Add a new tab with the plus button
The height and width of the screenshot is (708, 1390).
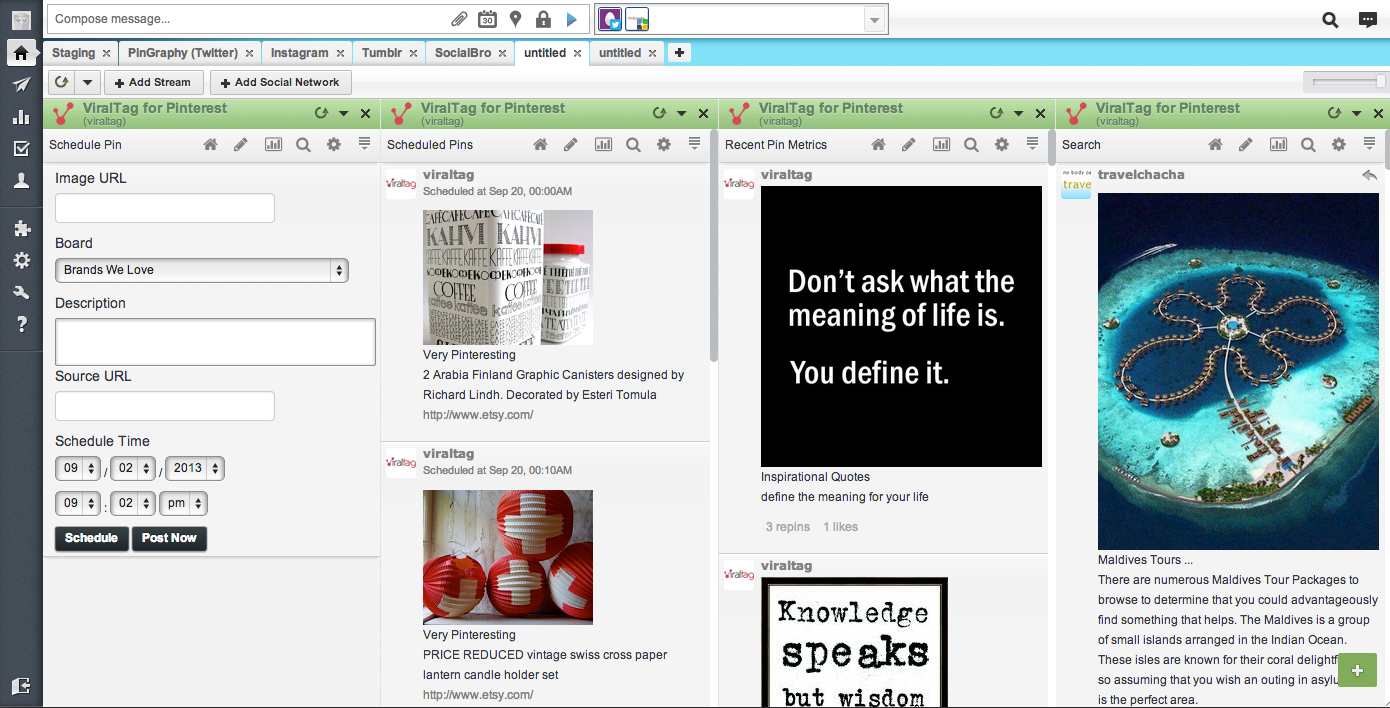(679, 53)
